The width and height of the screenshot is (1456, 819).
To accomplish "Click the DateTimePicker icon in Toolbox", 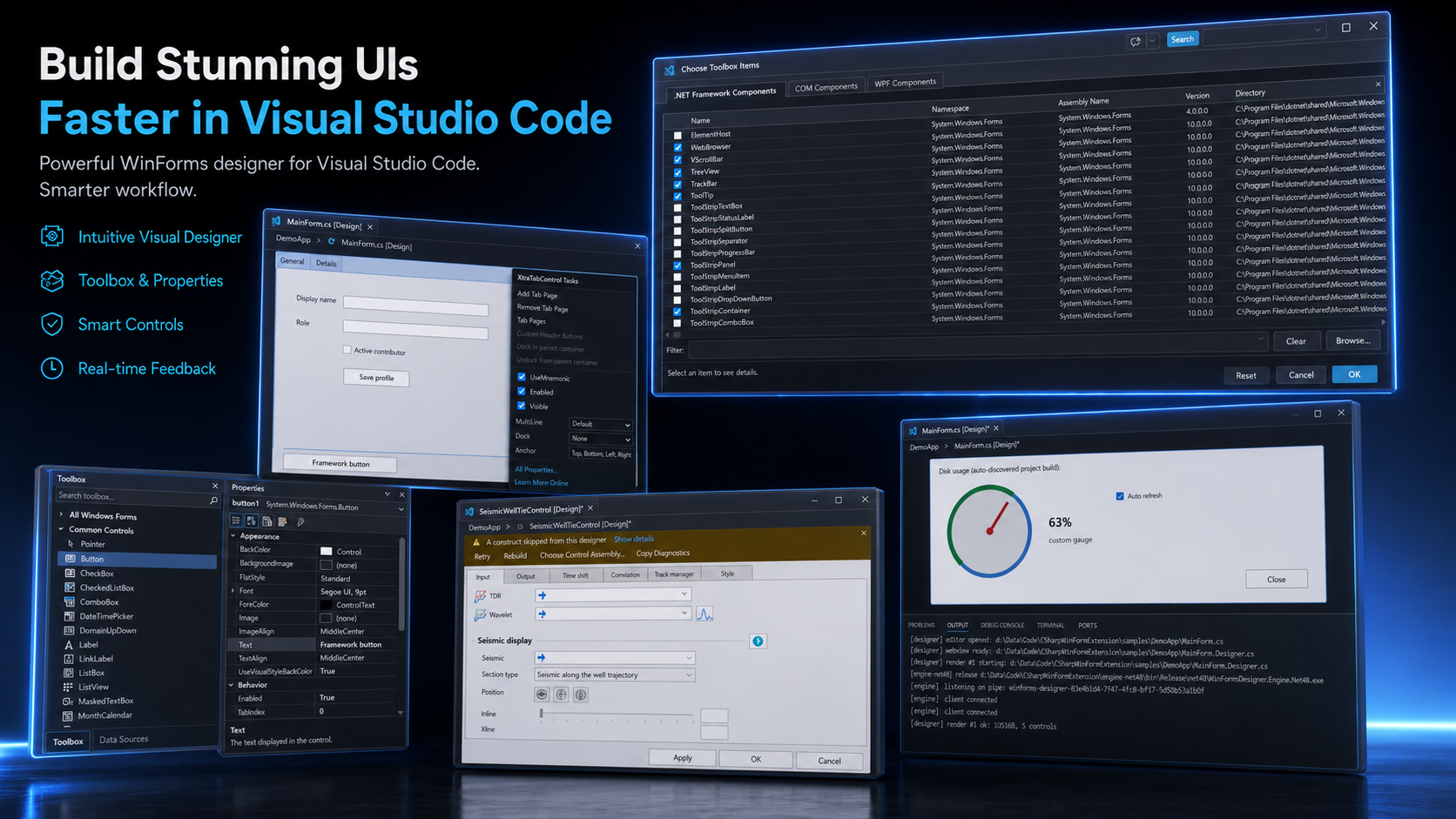I will click(70, 616).
